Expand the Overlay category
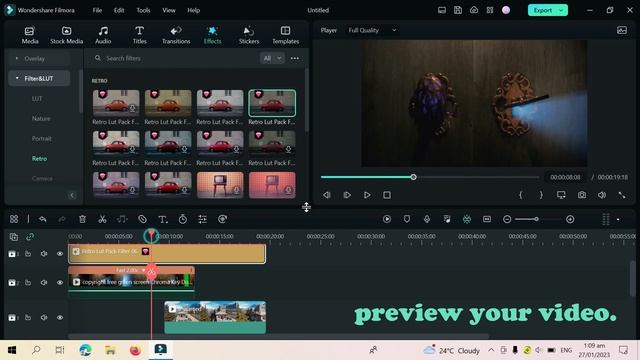Screen dimensions: 640x360 39,58
